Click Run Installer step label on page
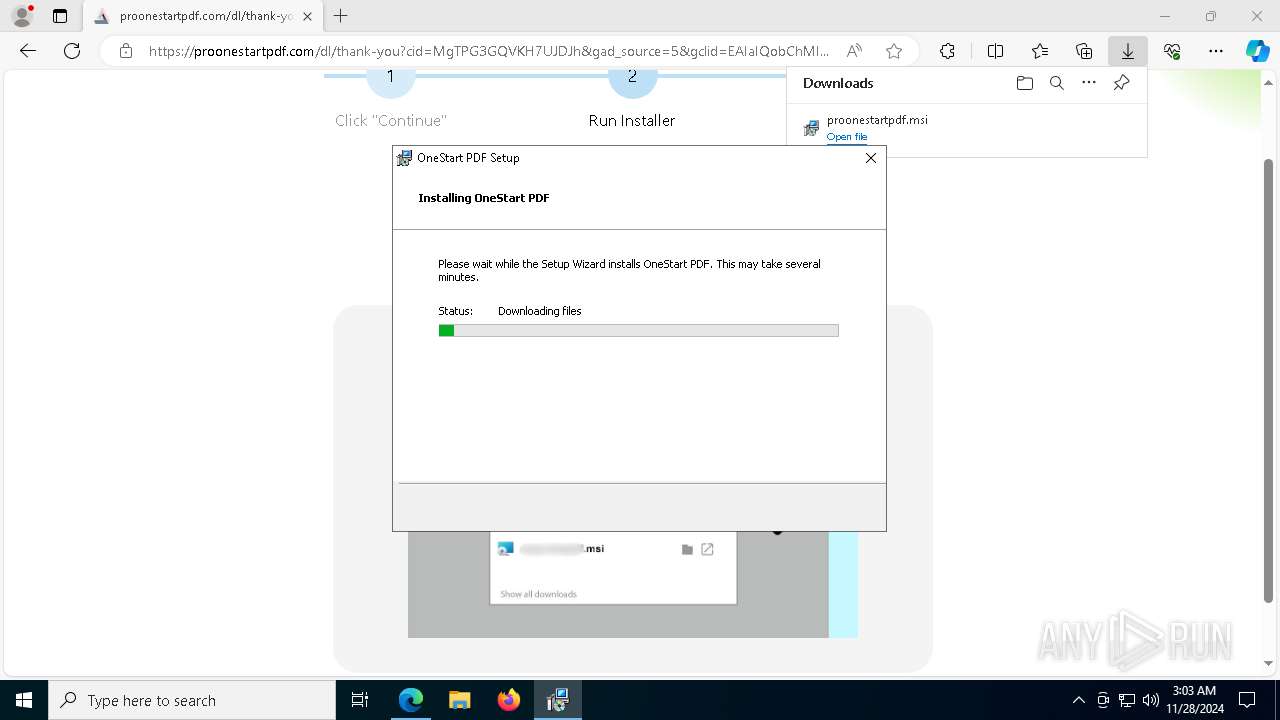The height and width of the screenshot is (720, 1280). 632,120
